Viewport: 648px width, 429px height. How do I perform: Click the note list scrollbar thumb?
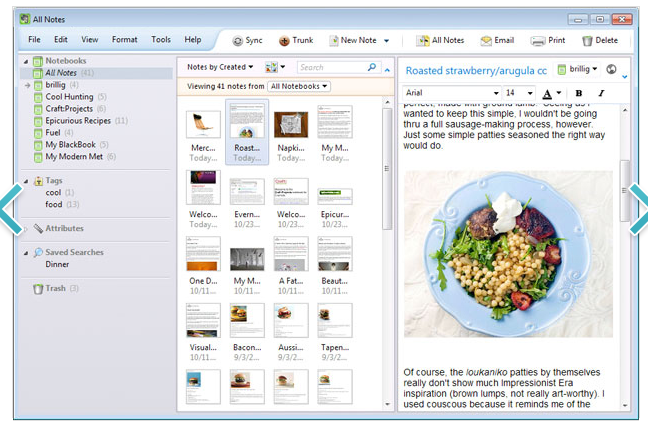pos(387,169)
